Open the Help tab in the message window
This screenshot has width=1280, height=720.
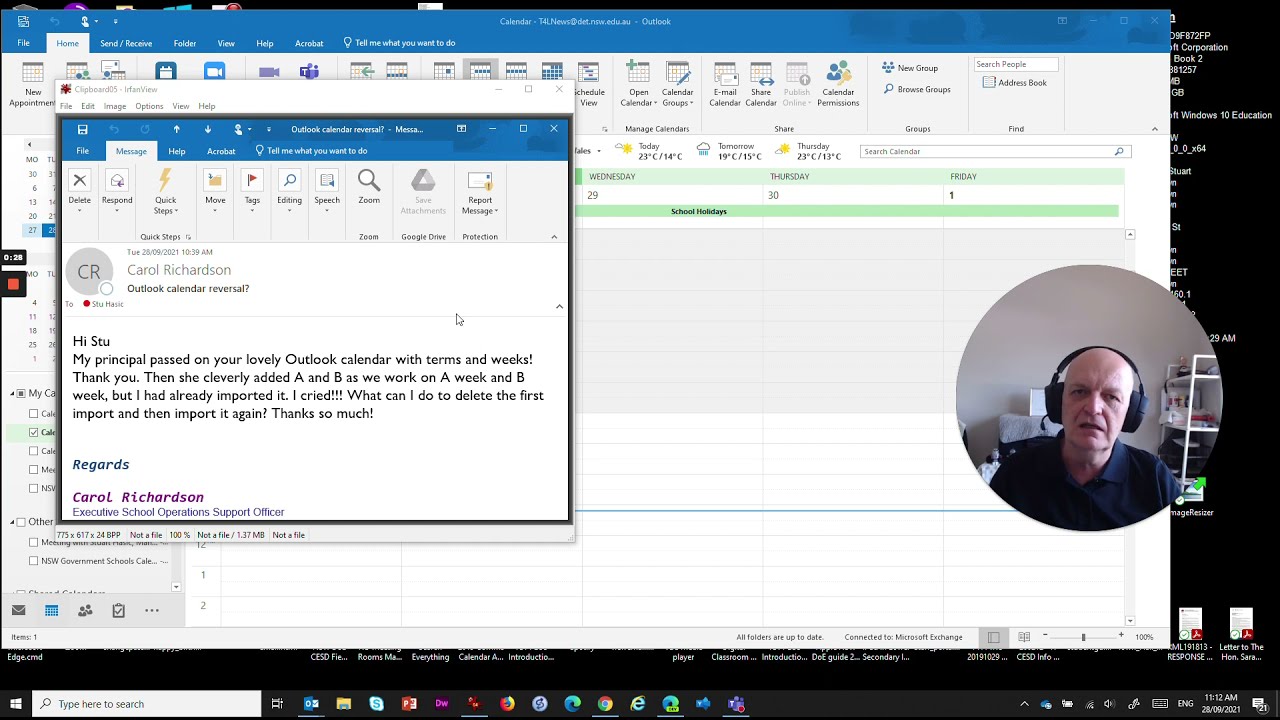click(176, 151)
